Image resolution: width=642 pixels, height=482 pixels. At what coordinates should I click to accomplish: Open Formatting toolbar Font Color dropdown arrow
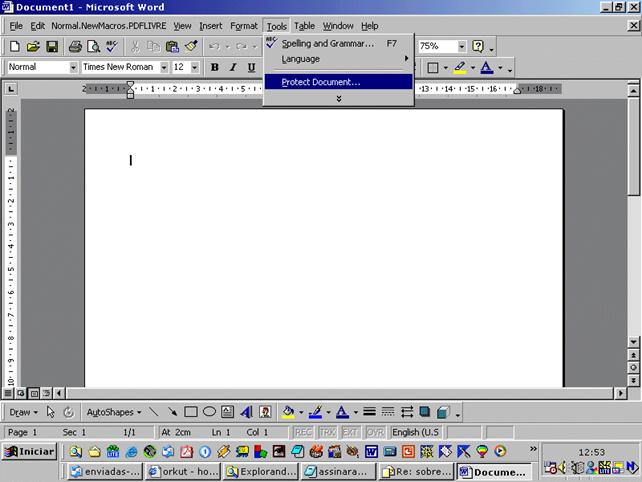point(500,68)
